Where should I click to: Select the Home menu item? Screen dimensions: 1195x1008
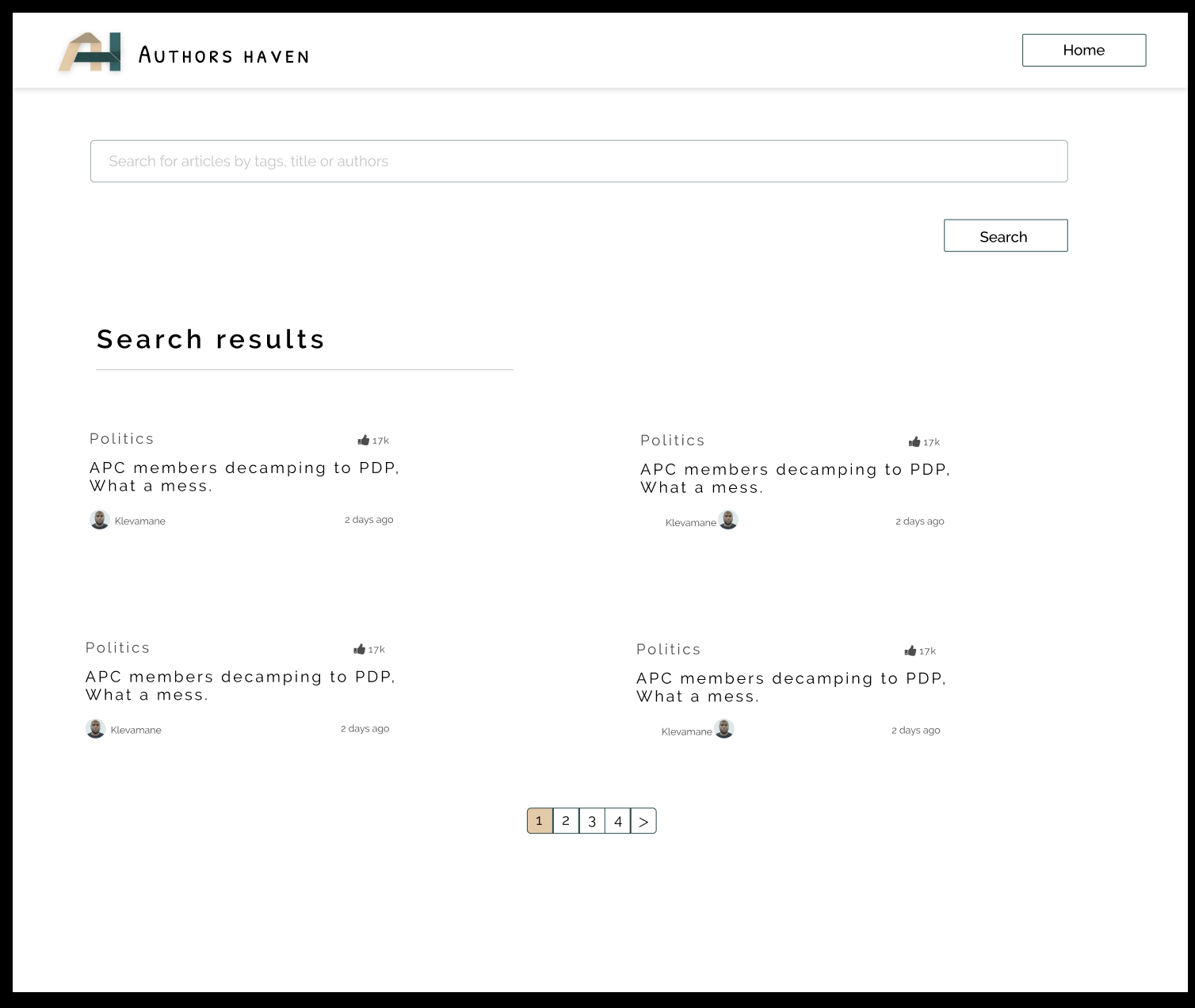click(x=1083, y=50)
